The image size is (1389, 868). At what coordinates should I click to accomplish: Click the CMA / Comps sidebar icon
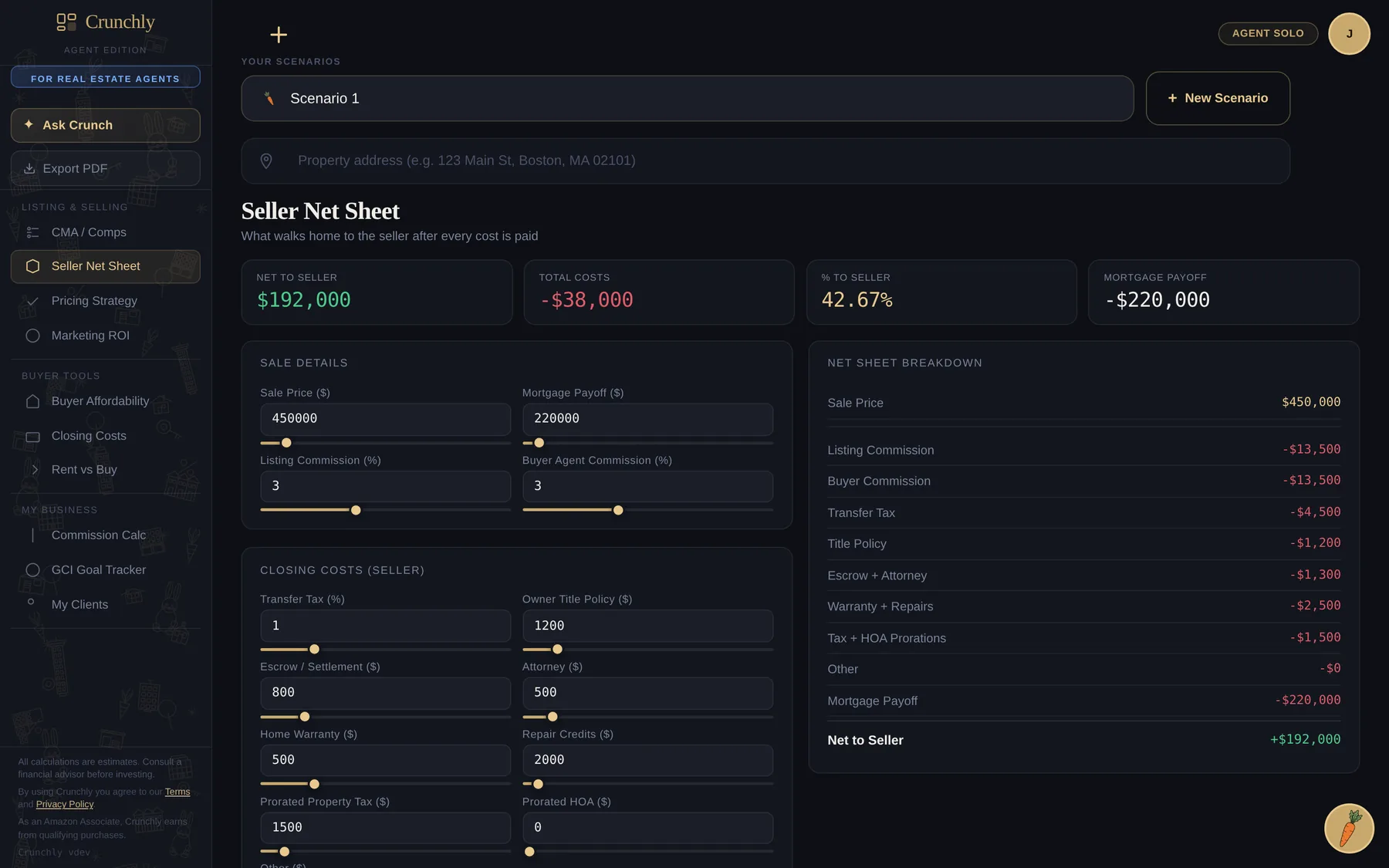(x=32, y=232)
